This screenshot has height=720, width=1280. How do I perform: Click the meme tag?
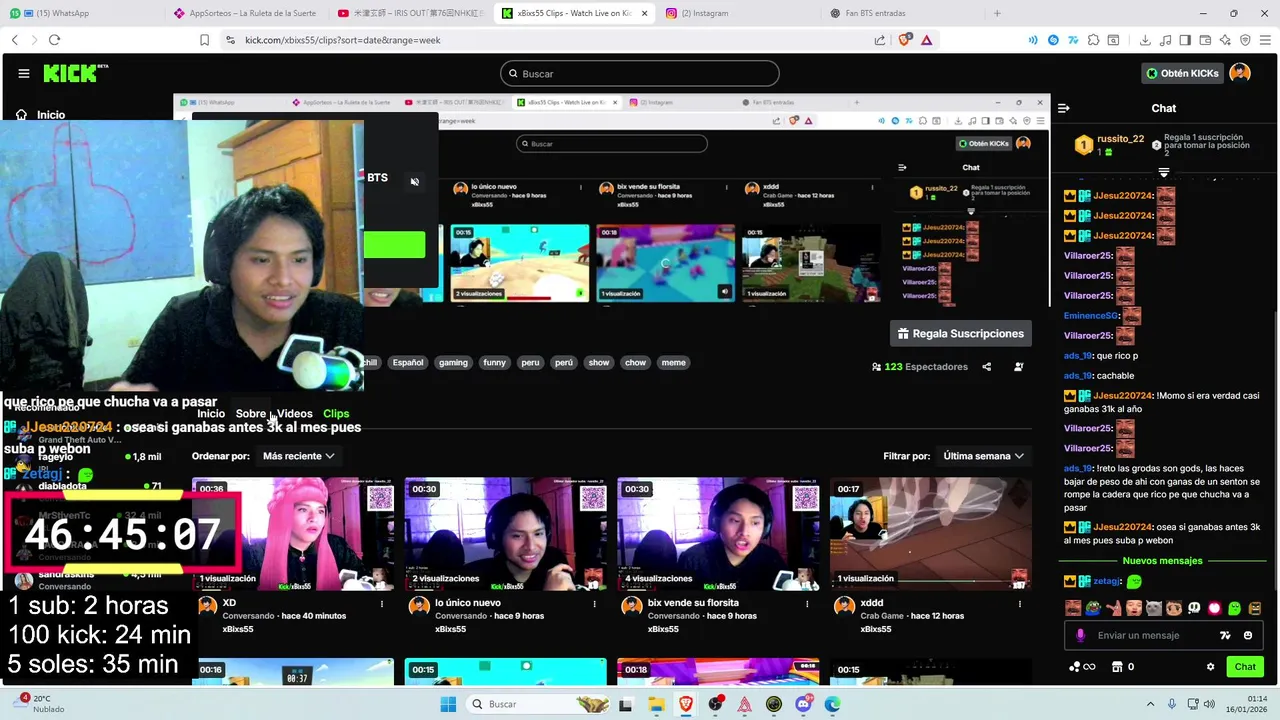click(x=674, y=363)
